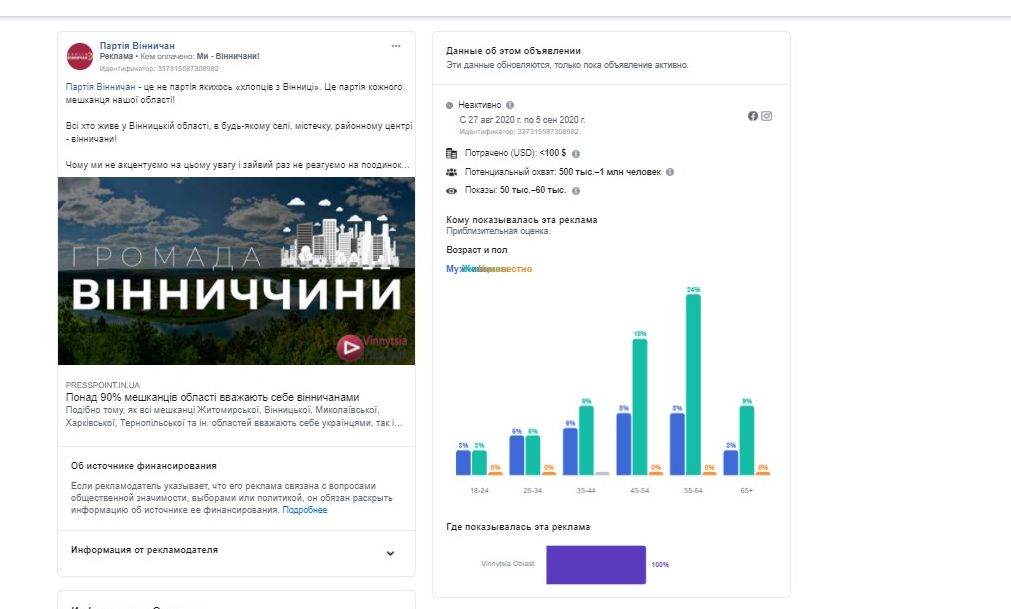Screen dimensions: 1011x609
Task: Click the Instagram platform icon
Action: tap(767, 116)
